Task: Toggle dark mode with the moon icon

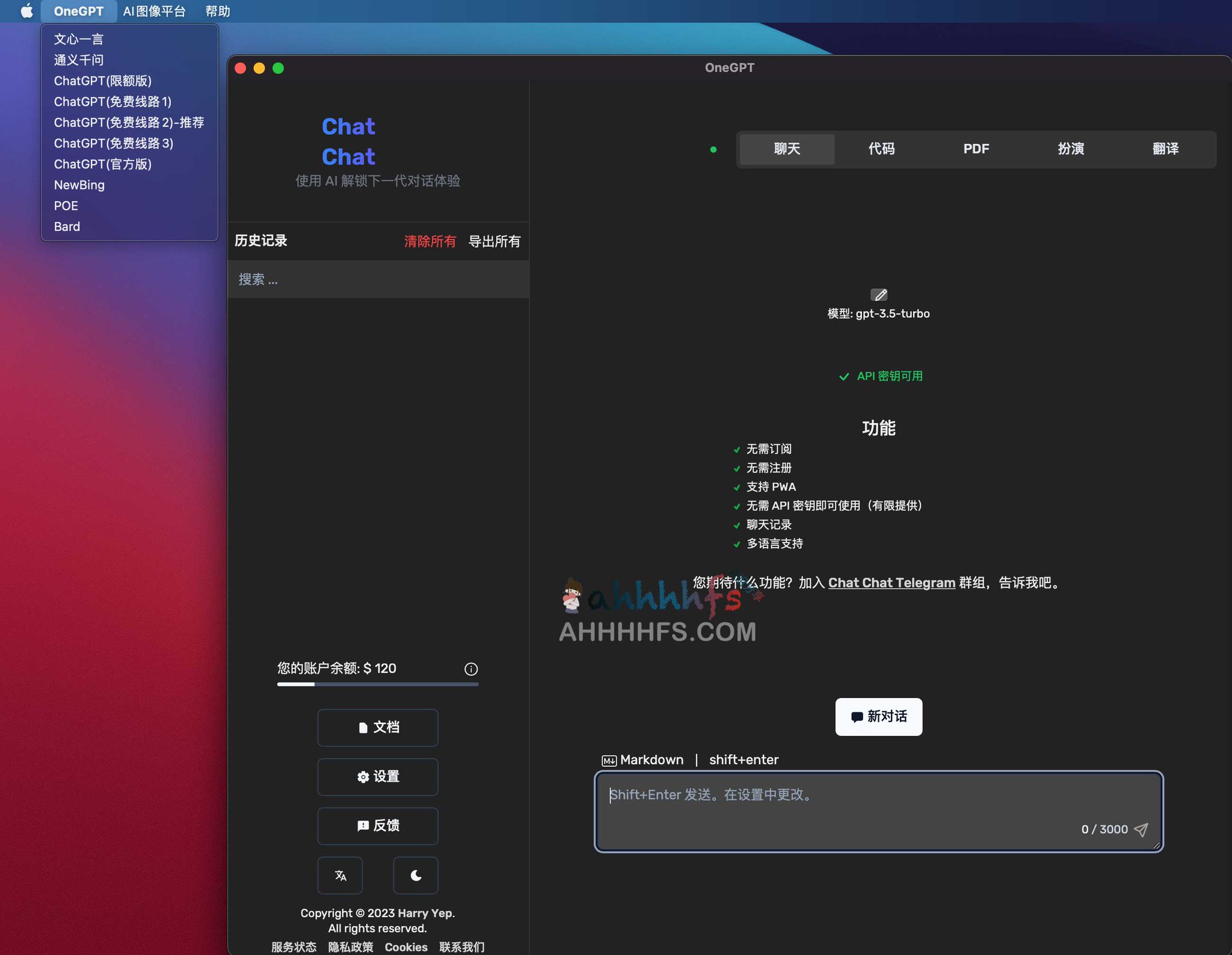Action: (x=415, y=876)
